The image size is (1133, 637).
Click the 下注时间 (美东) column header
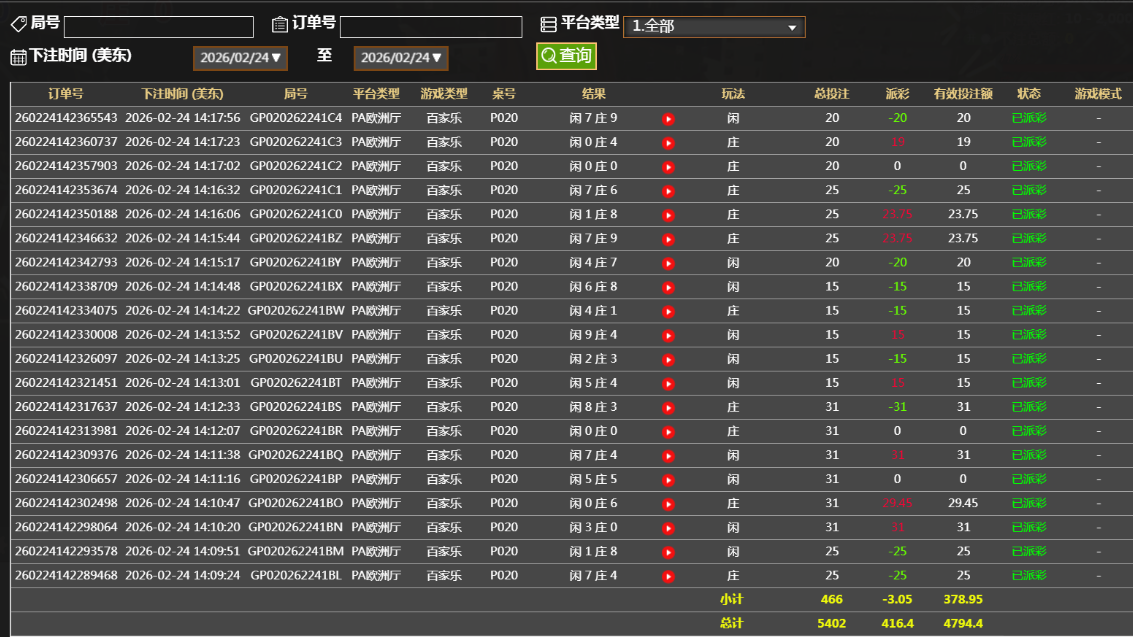pyautogui.click(x=182, y=94)
